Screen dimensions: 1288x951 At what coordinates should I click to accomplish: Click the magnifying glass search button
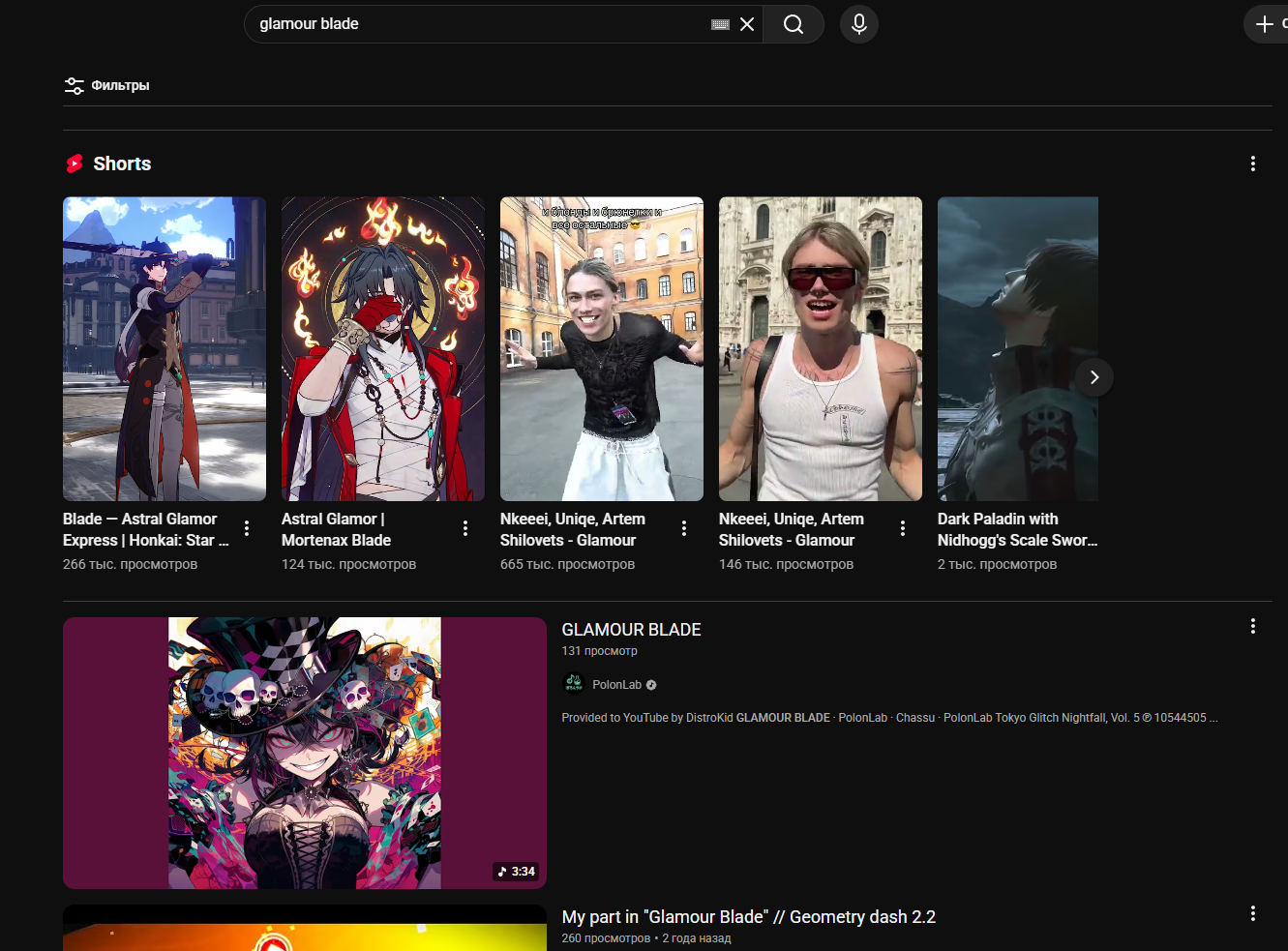click(x=794, y=24)
